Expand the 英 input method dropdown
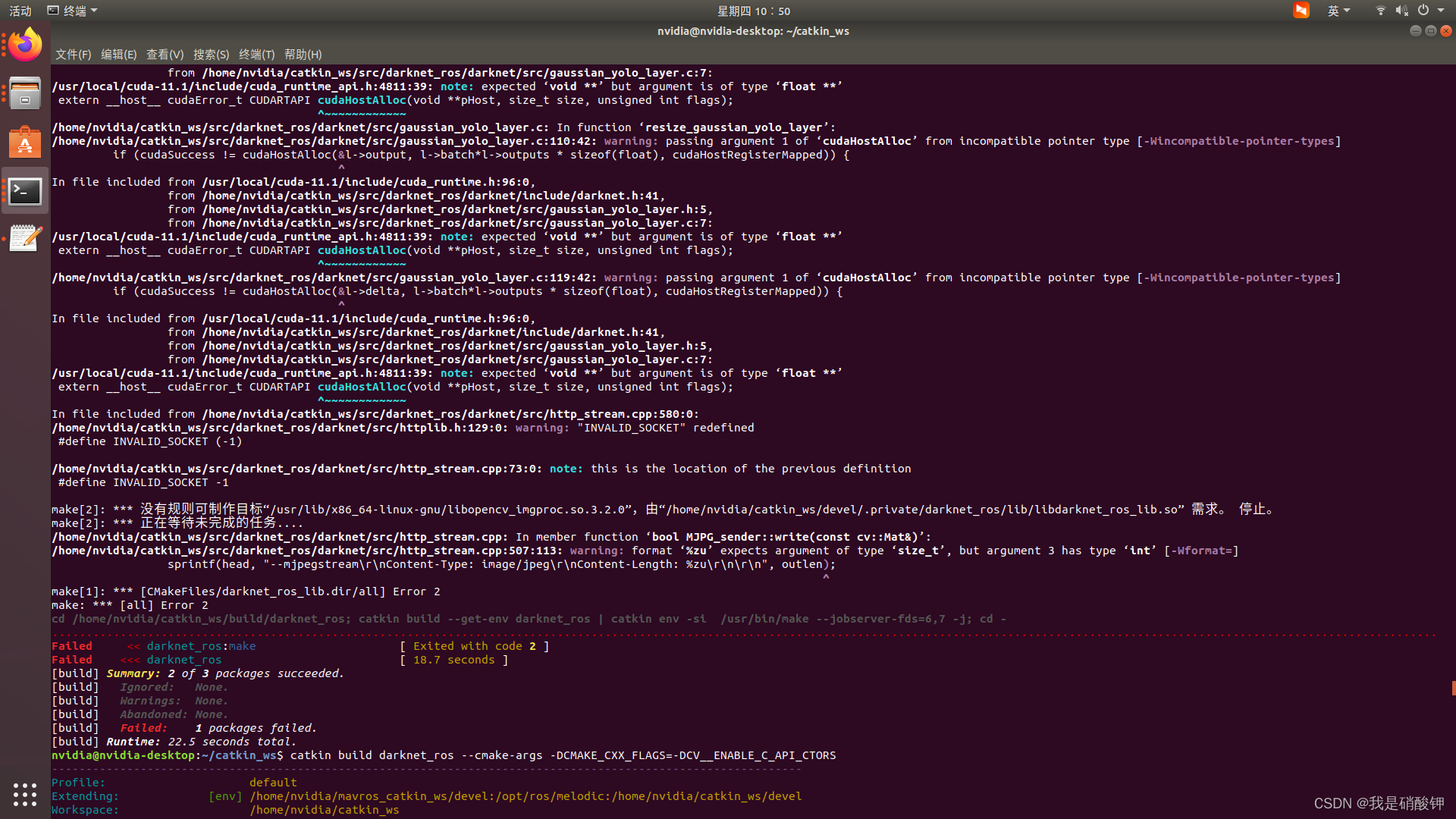The image size is (1456, 819). click(1339, 10)
